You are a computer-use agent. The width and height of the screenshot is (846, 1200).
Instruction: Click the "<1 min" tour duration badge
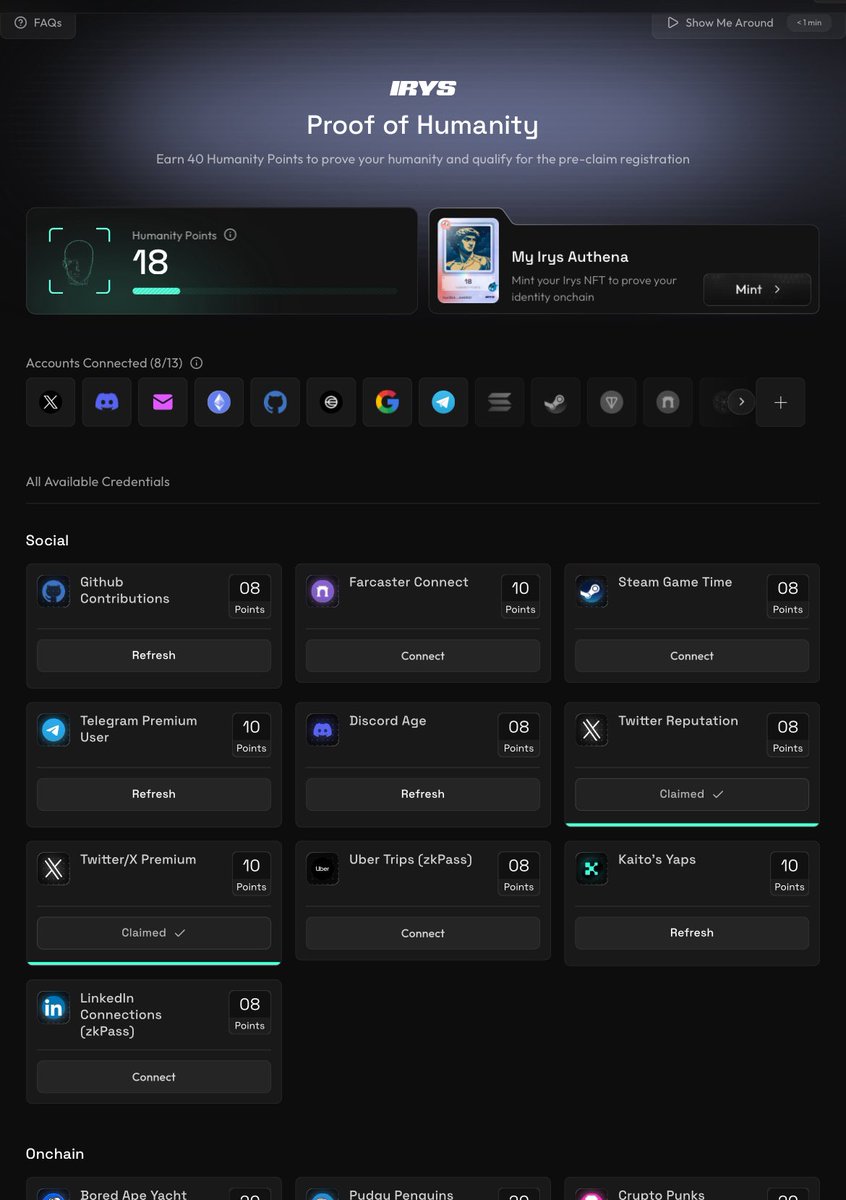click(809, 22)
